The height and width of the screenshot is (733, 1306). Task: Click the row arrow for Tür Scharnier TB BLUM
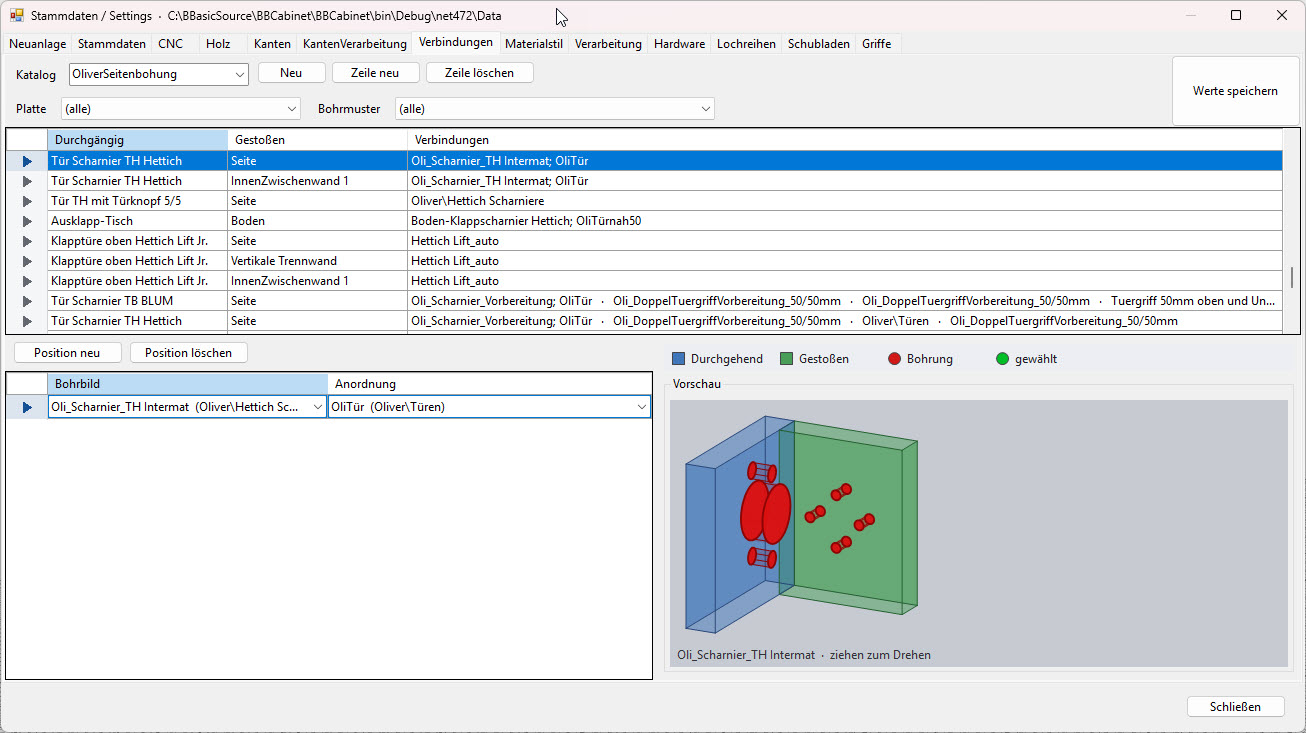(x=27, y=301)
